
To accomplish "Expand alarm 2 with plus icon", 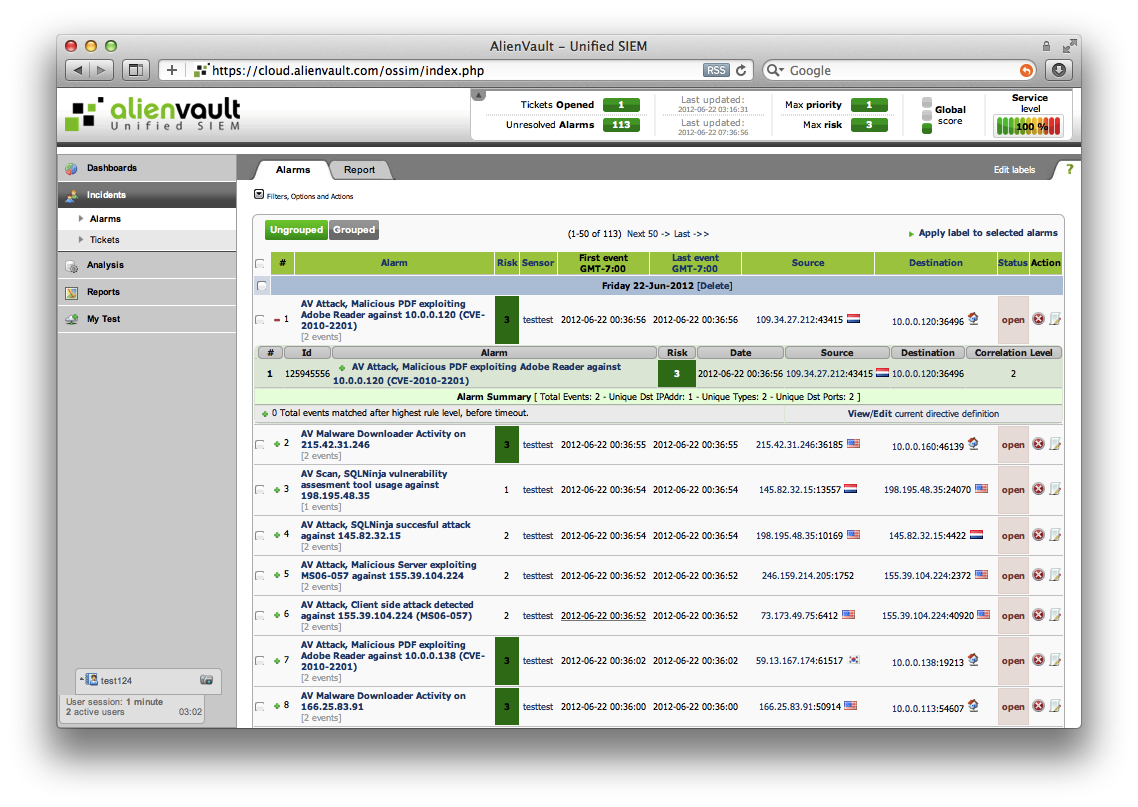I will point(277,444).
